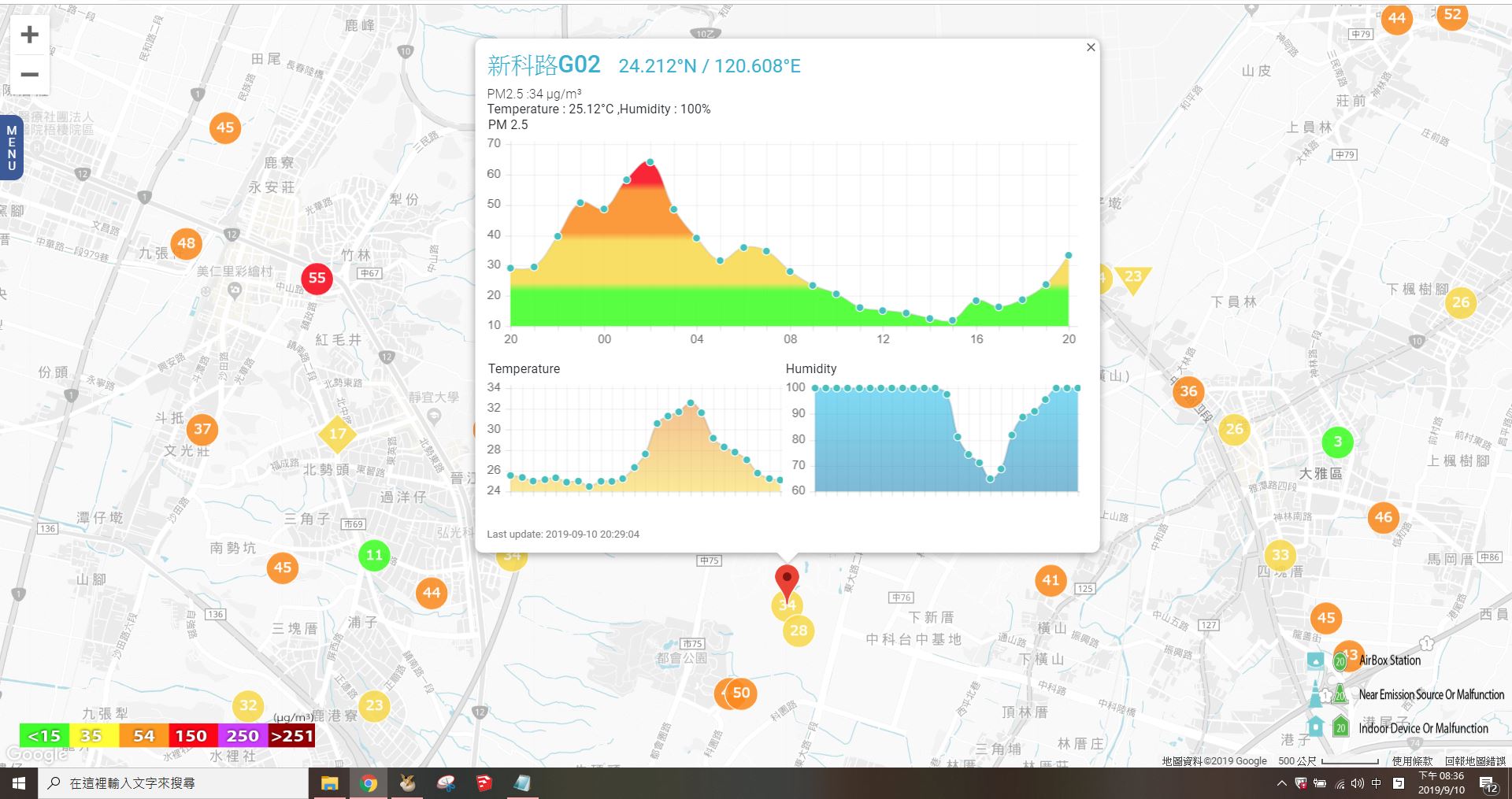Viewport: 1512px width, 799px height.
Task: Click the AirBox Station legend label
Action: coord(1390,660)
